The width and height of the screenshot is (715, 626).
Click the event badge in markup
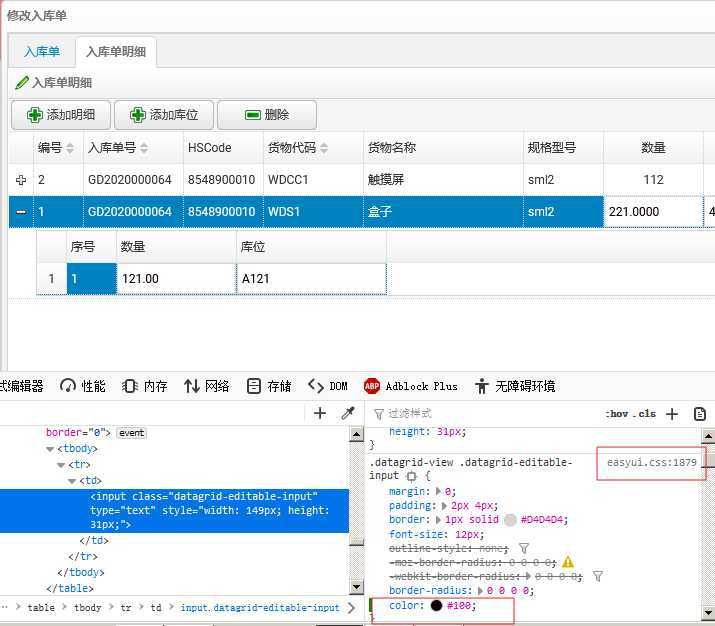click(132, 433)
